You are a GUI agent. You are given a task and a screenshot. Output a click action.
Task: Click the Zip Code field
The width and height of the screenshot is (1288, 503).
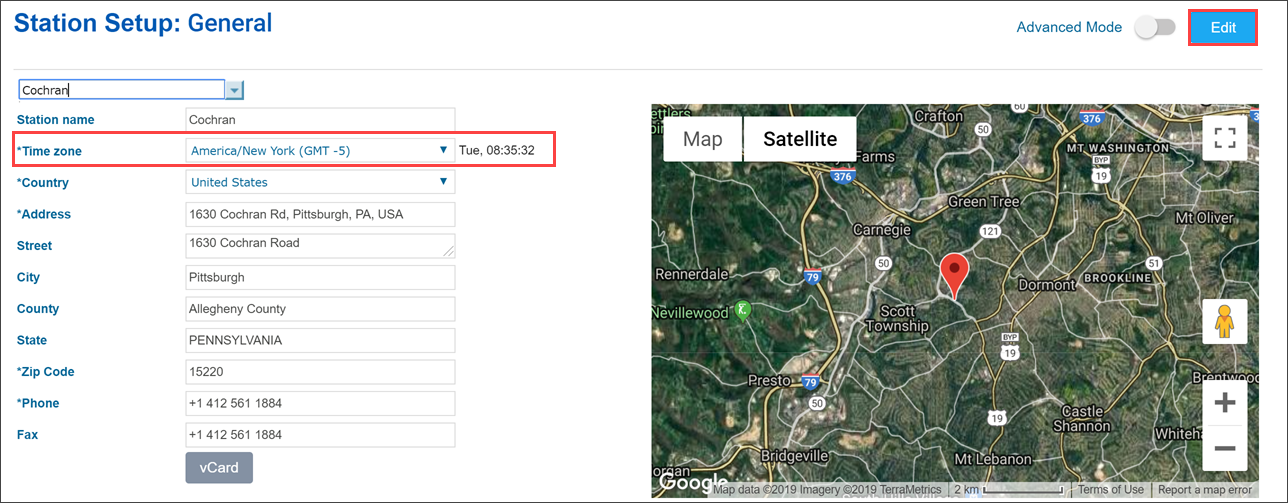coord(320,372)
